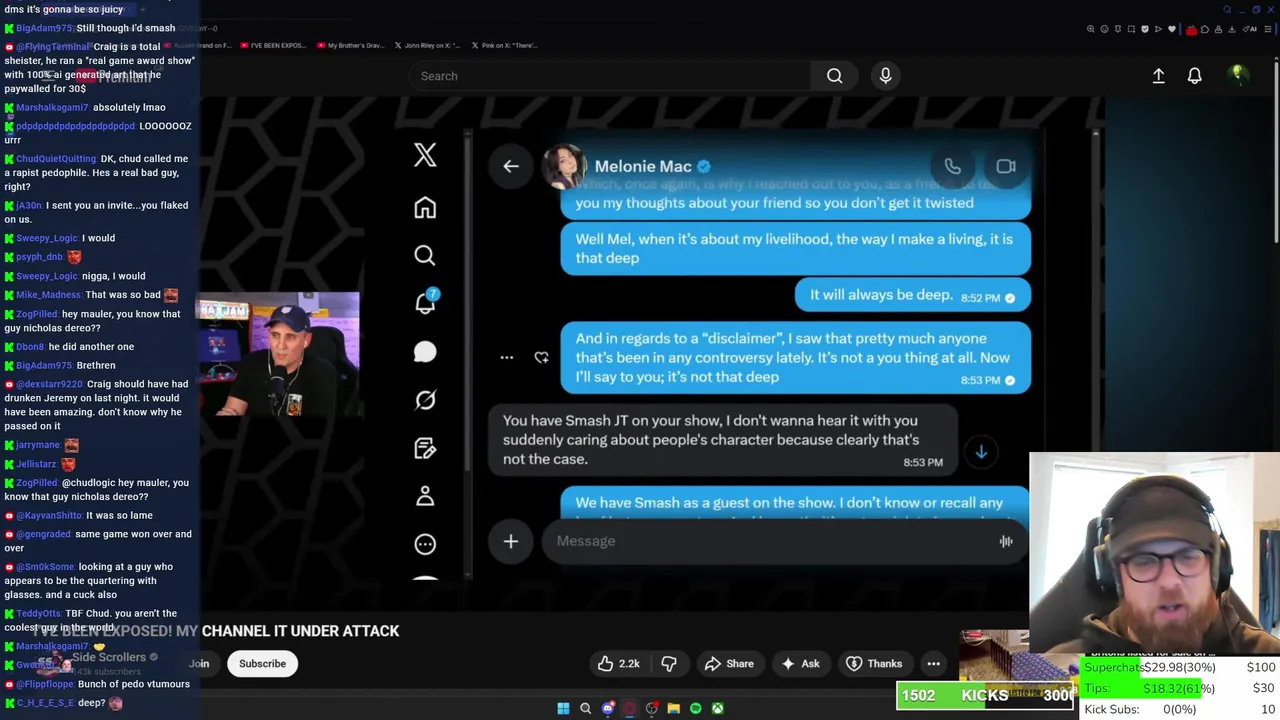The image size is (1280, 720).
Task: Open three-dot options beside disclaimer message
Action: [507, 357]
